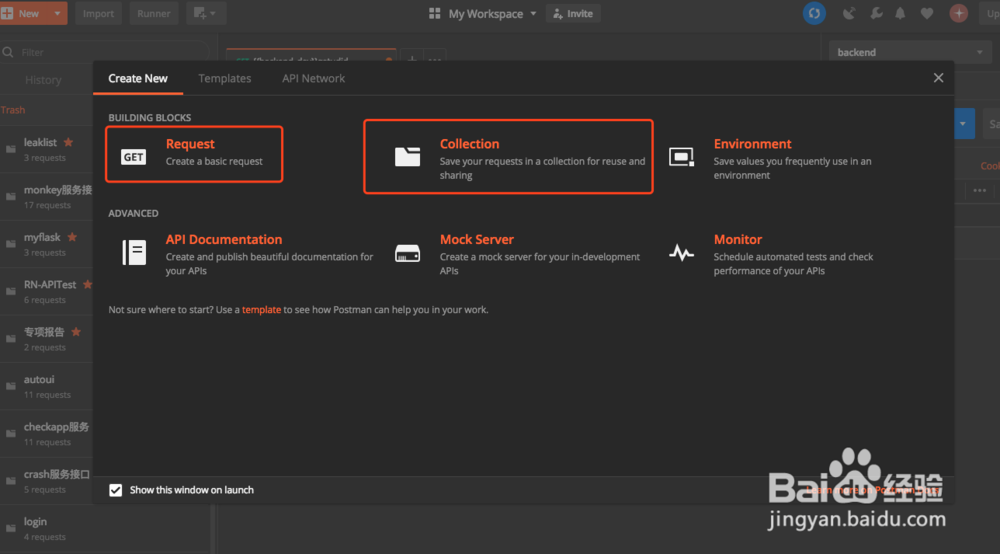Click the Request title link
The image size is (1000, 554).
(x=190, y=144)
